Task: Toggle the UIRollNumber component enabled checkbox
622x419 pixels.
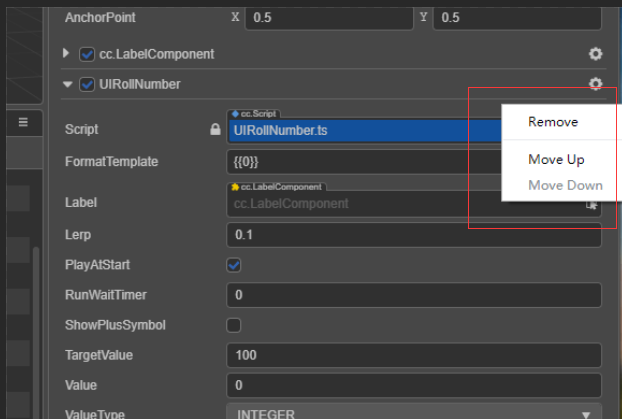Action: pyautogui.click(x=87, y=85)
